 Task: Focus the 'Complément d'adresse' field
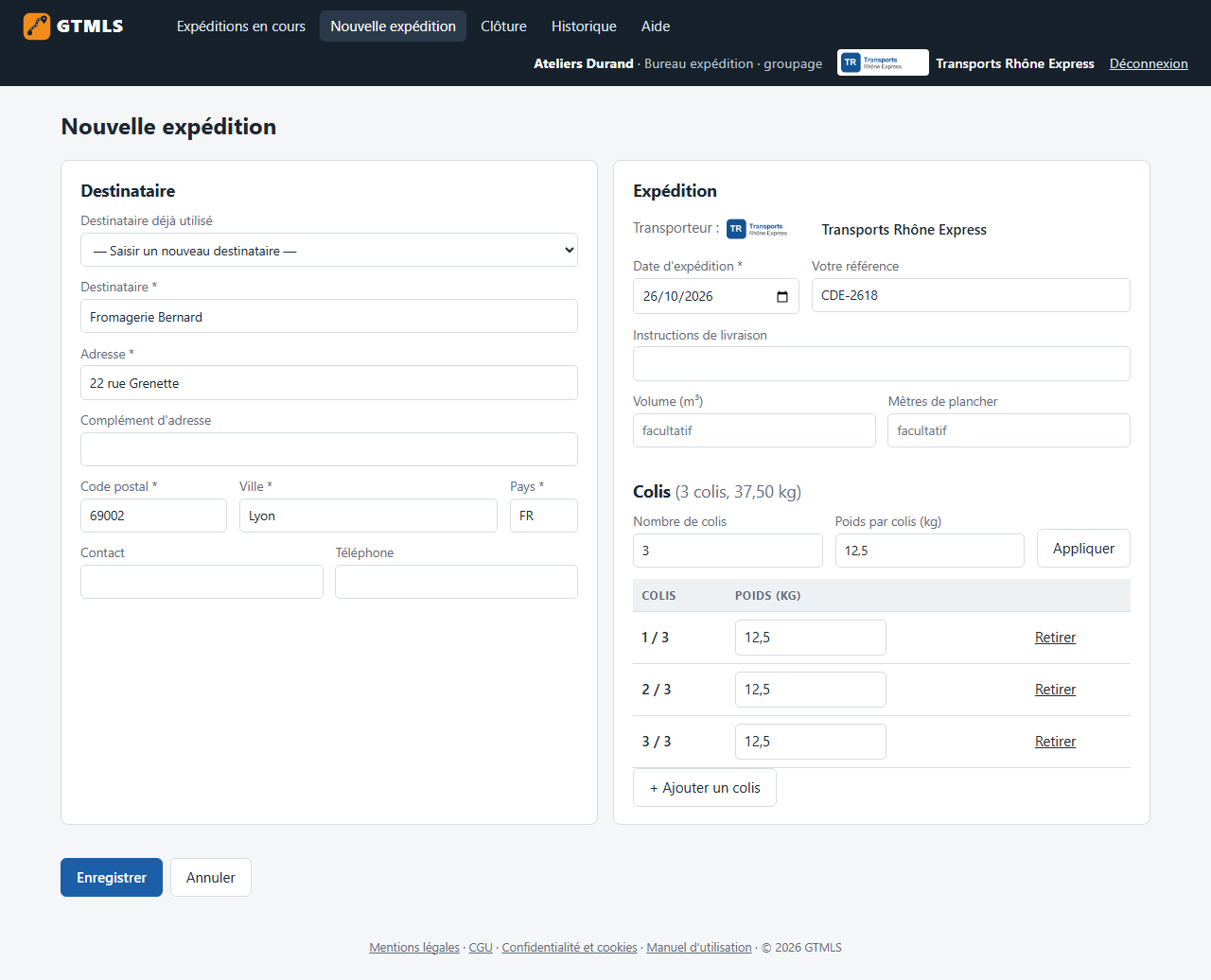(329, 449)
